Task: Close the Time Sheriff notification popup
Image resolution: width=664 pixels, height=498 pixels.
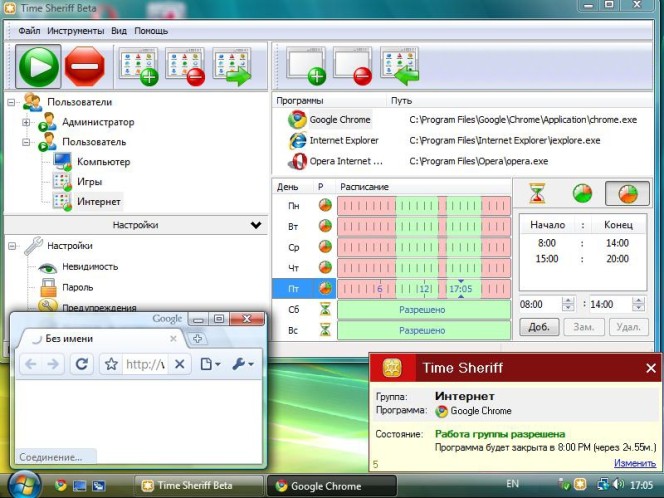Action: [x=651, y=368]
